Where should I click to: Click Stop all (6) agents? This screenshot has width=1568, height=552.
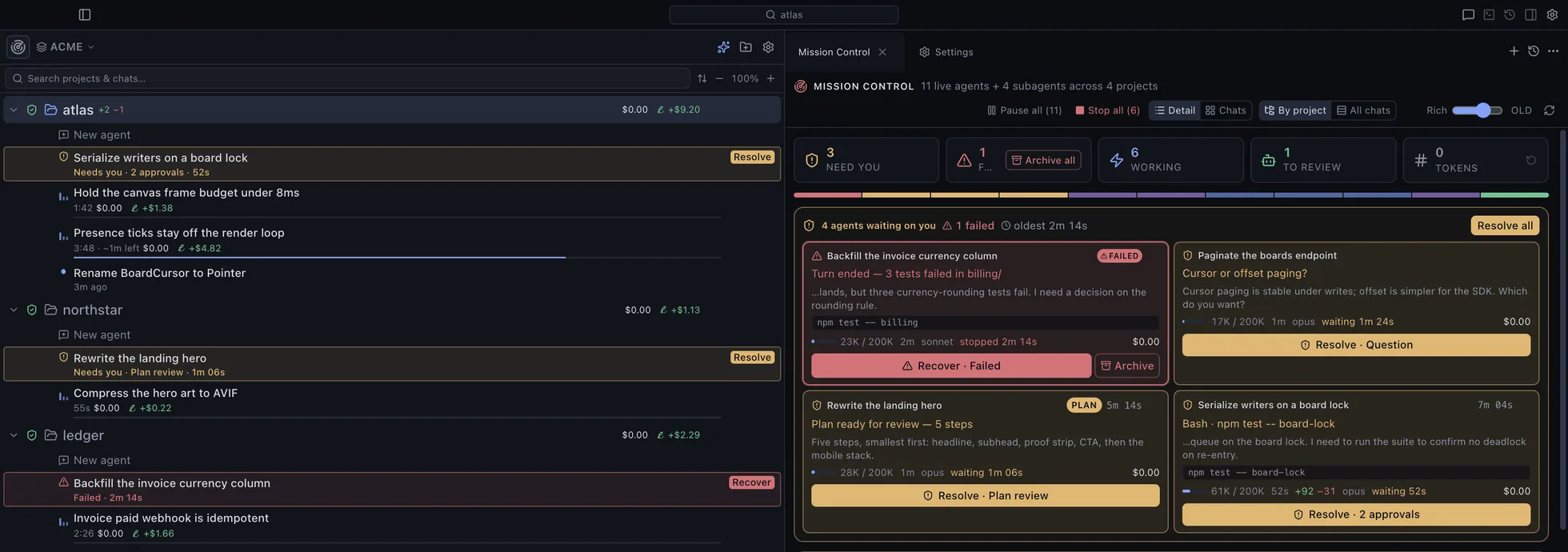click(1107, 110)
